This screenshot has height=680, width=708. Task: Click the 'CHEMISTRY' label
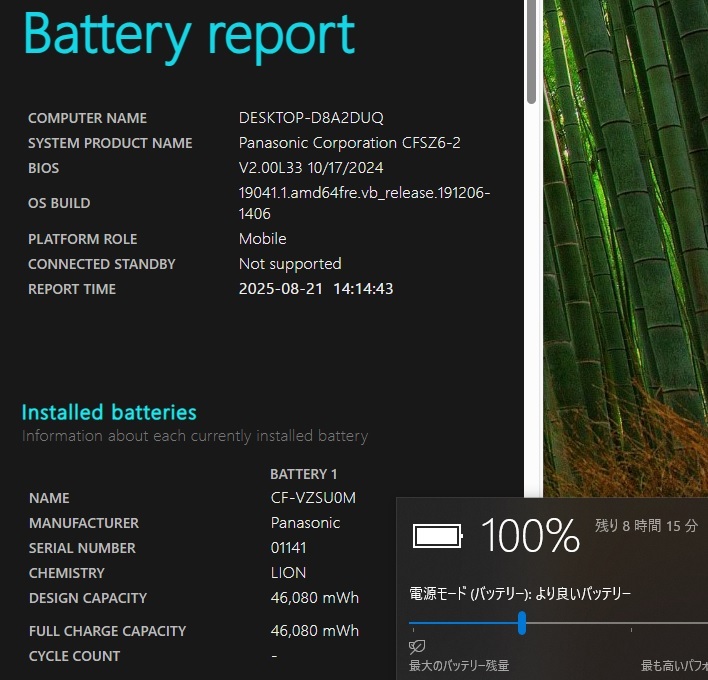click(x=67, y=573)
